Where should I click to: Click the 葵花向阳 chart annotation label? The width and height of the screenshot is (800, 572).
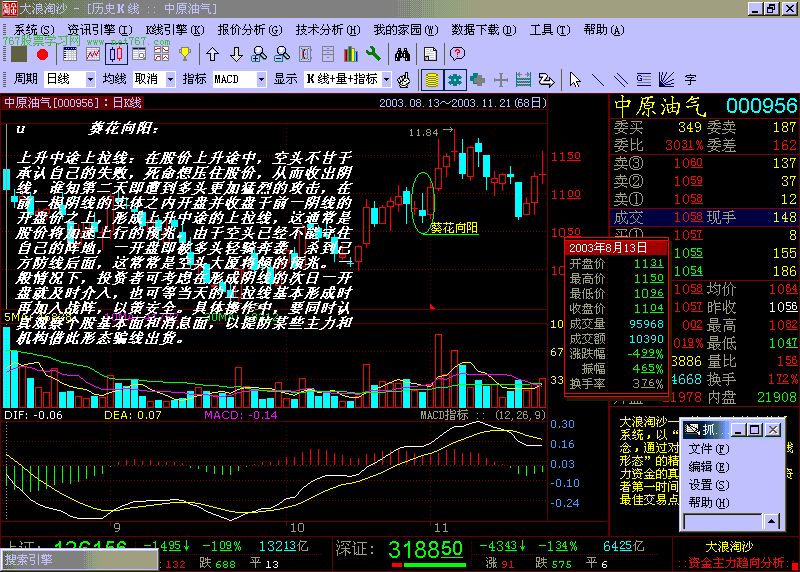(x=454, y=228)
